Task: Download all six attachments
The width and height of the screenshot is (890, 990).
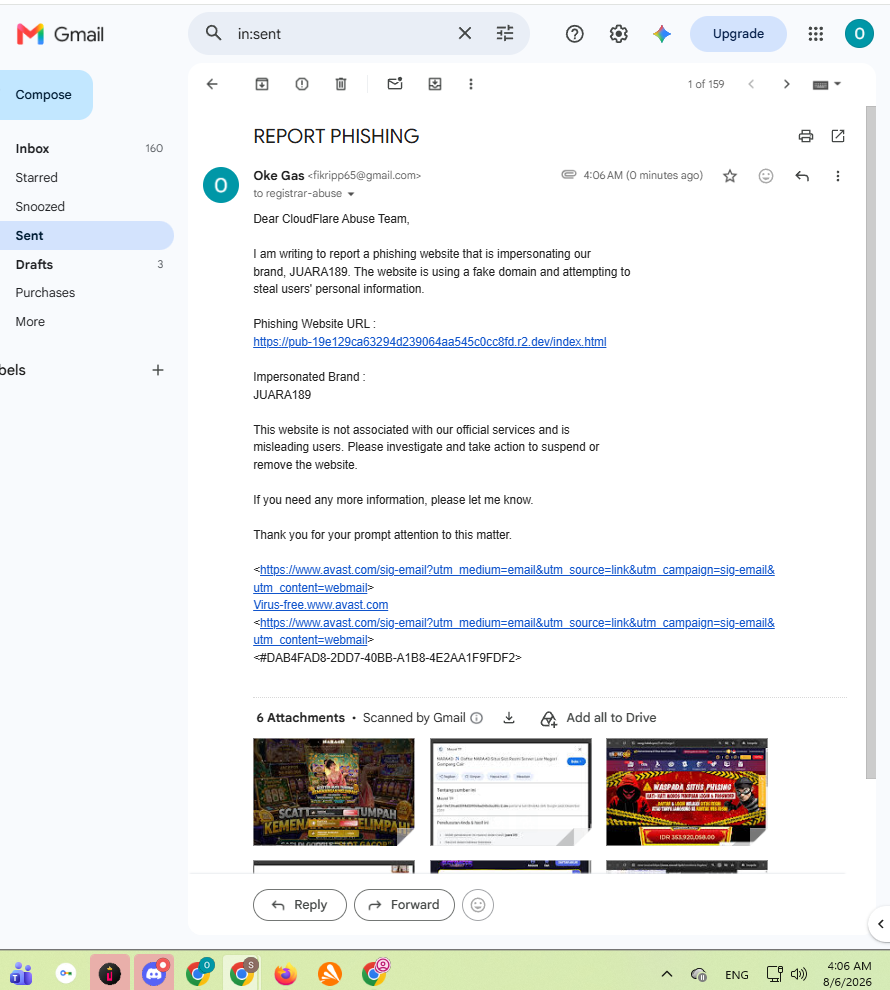Action: (509, 718)
